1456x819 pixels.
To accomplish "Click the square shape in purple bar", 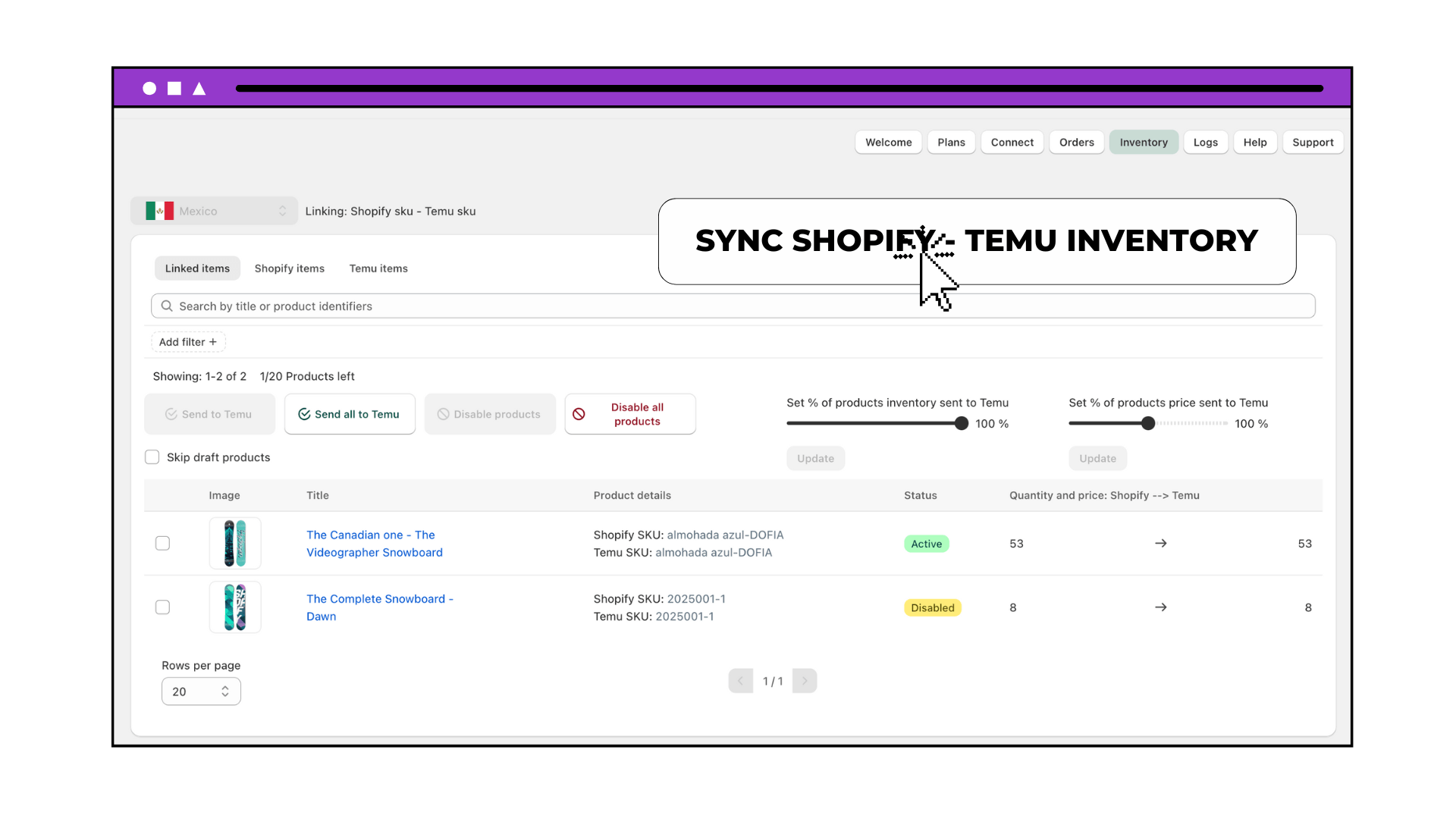I will click(174, 89).
